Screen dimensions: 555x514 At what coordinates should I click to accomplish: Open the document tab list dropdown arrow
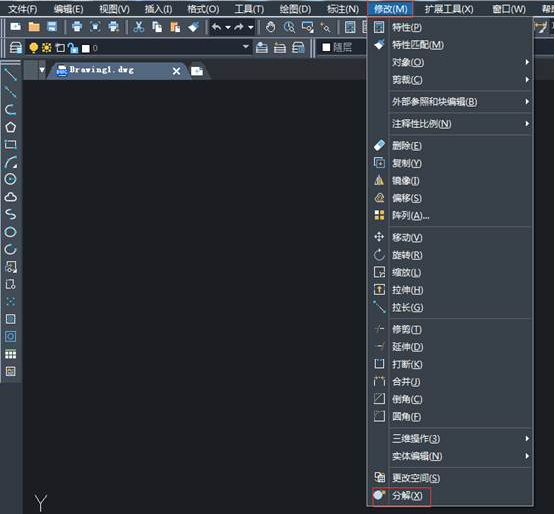tap(42, 70)
